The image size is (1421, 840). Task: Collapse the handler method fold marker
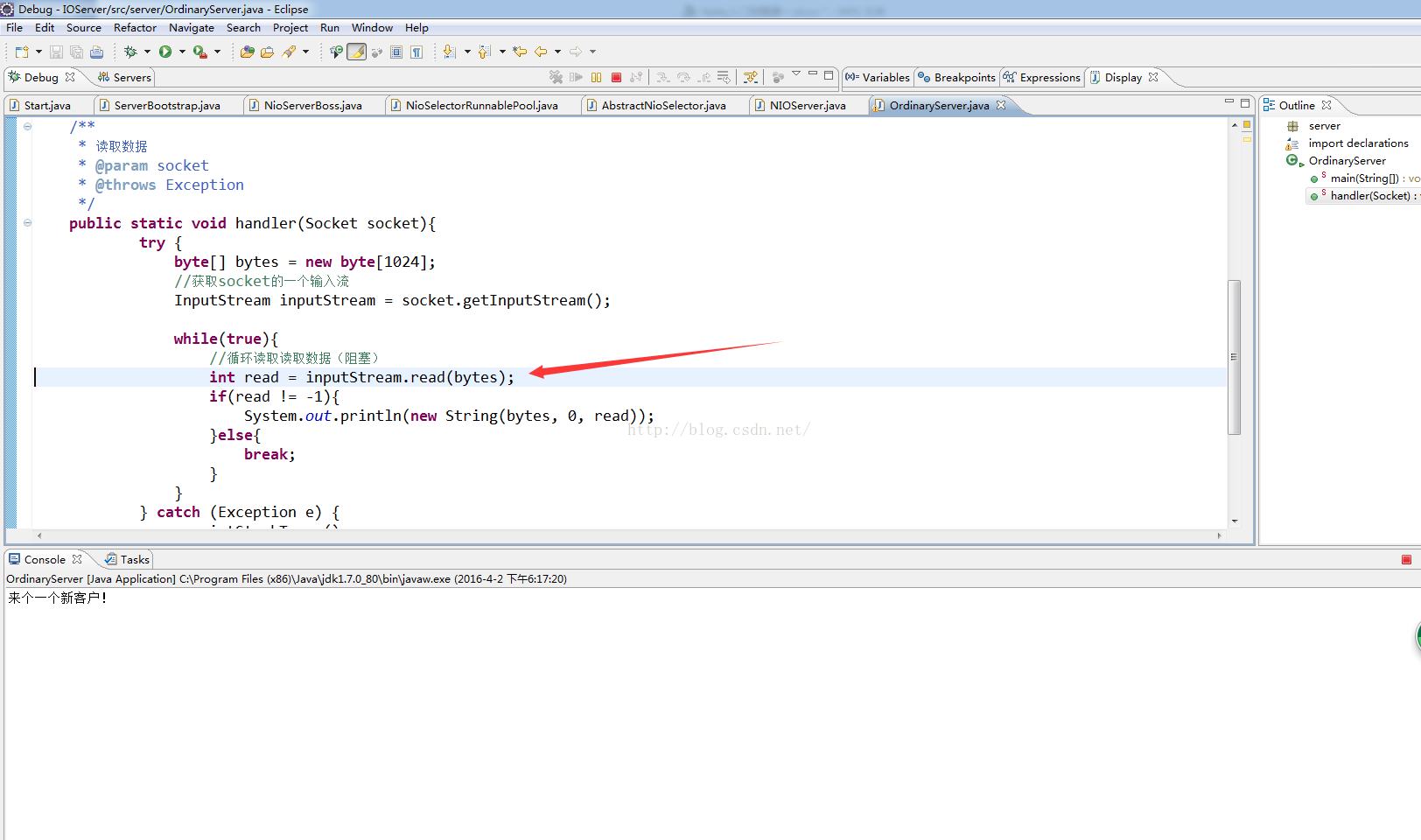(28, 223)
